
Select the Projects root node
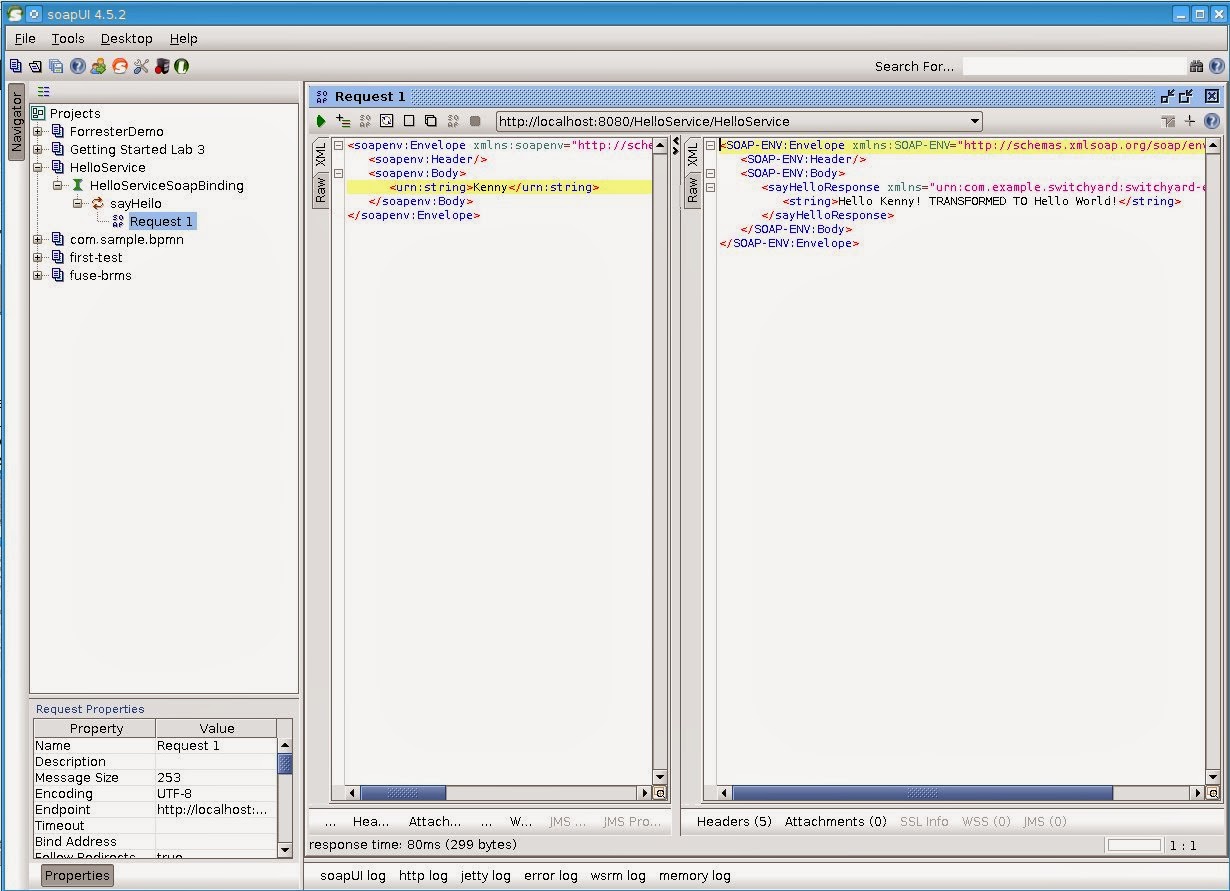[x=75, y=113]
